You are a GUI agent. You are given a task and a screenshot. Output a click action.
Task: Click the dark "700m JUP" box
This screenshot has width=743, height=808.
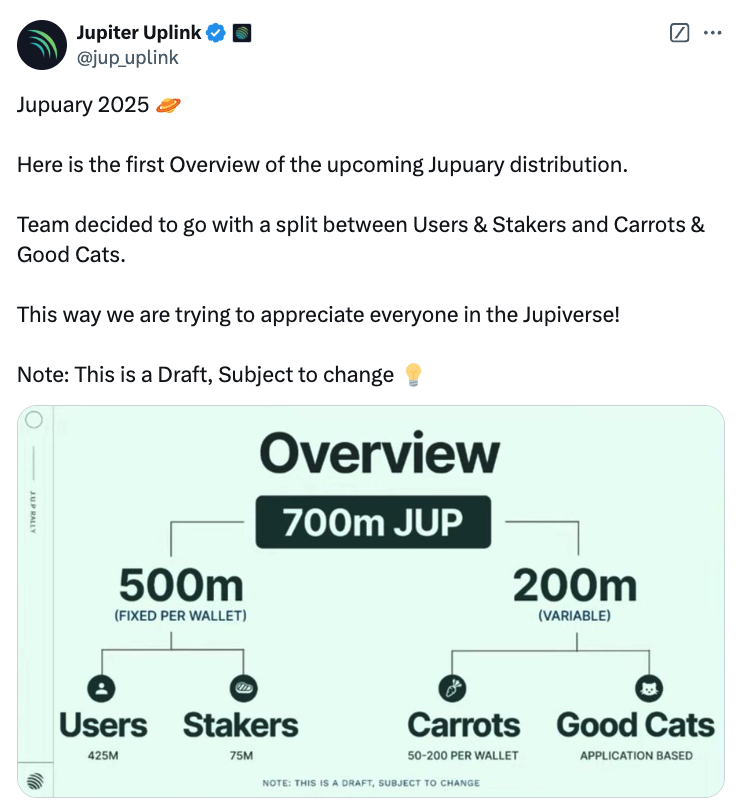click(x=375, y=522)
